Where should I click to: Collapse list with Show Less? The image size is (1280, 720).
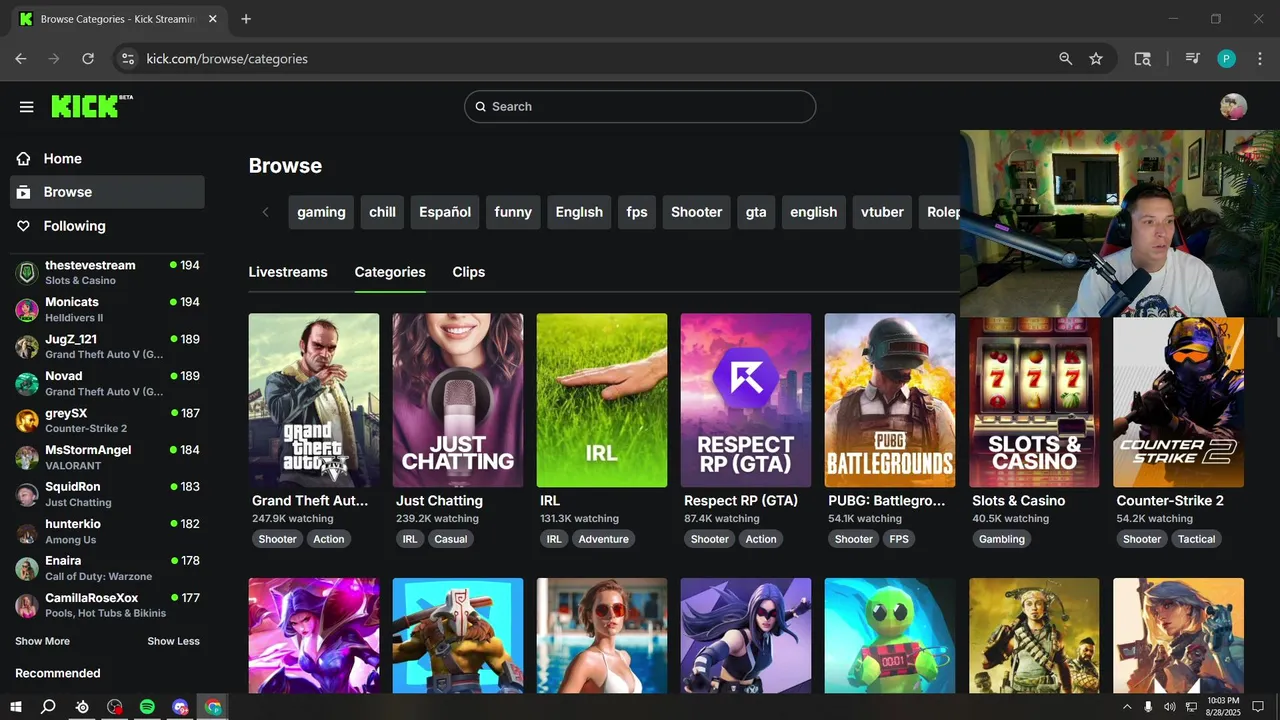coord(174,641)
